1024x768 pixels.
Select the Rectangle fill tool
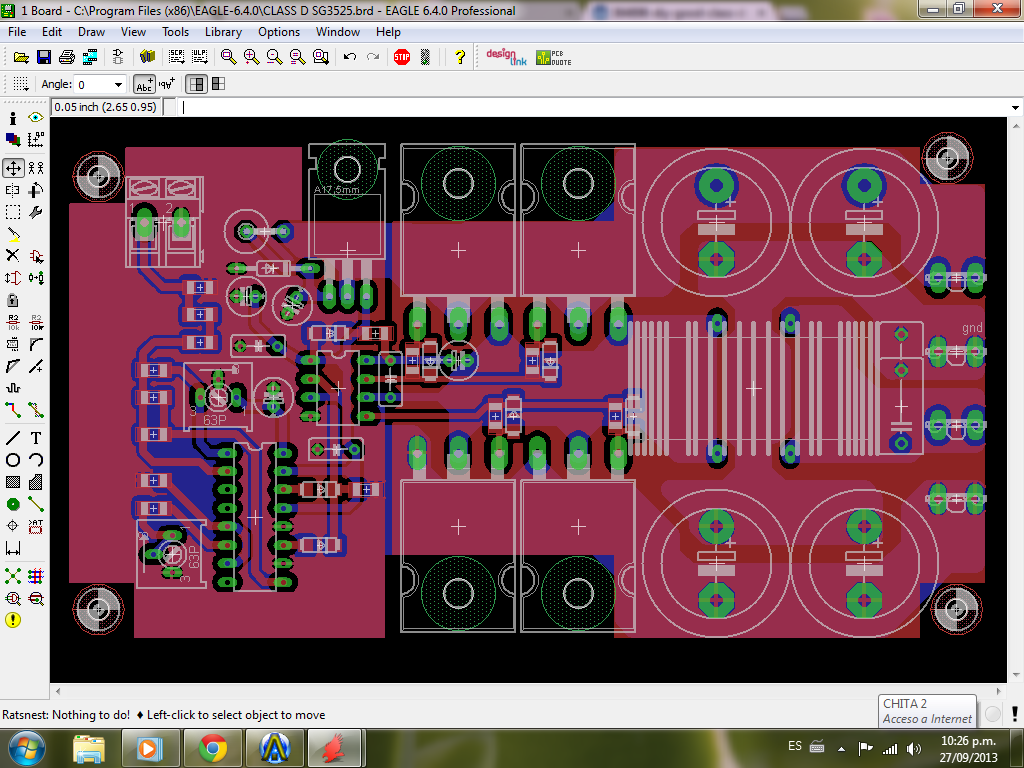coord(13,482)
